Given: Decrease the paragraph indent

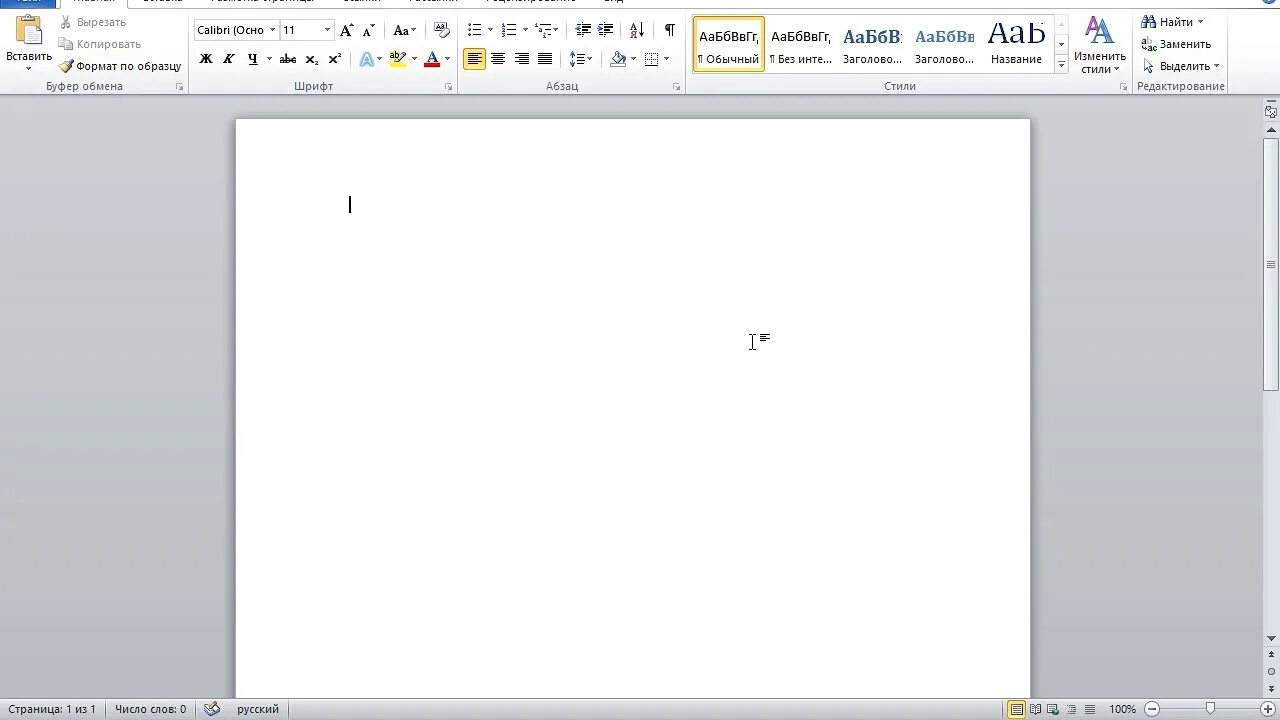Looking at the screenshot, I should click(583, 30).
